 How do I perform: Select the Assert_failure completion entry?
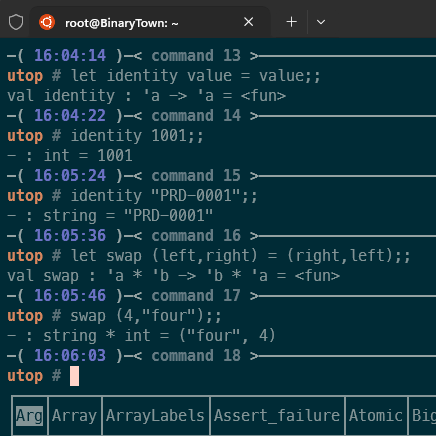coord(277,416)
